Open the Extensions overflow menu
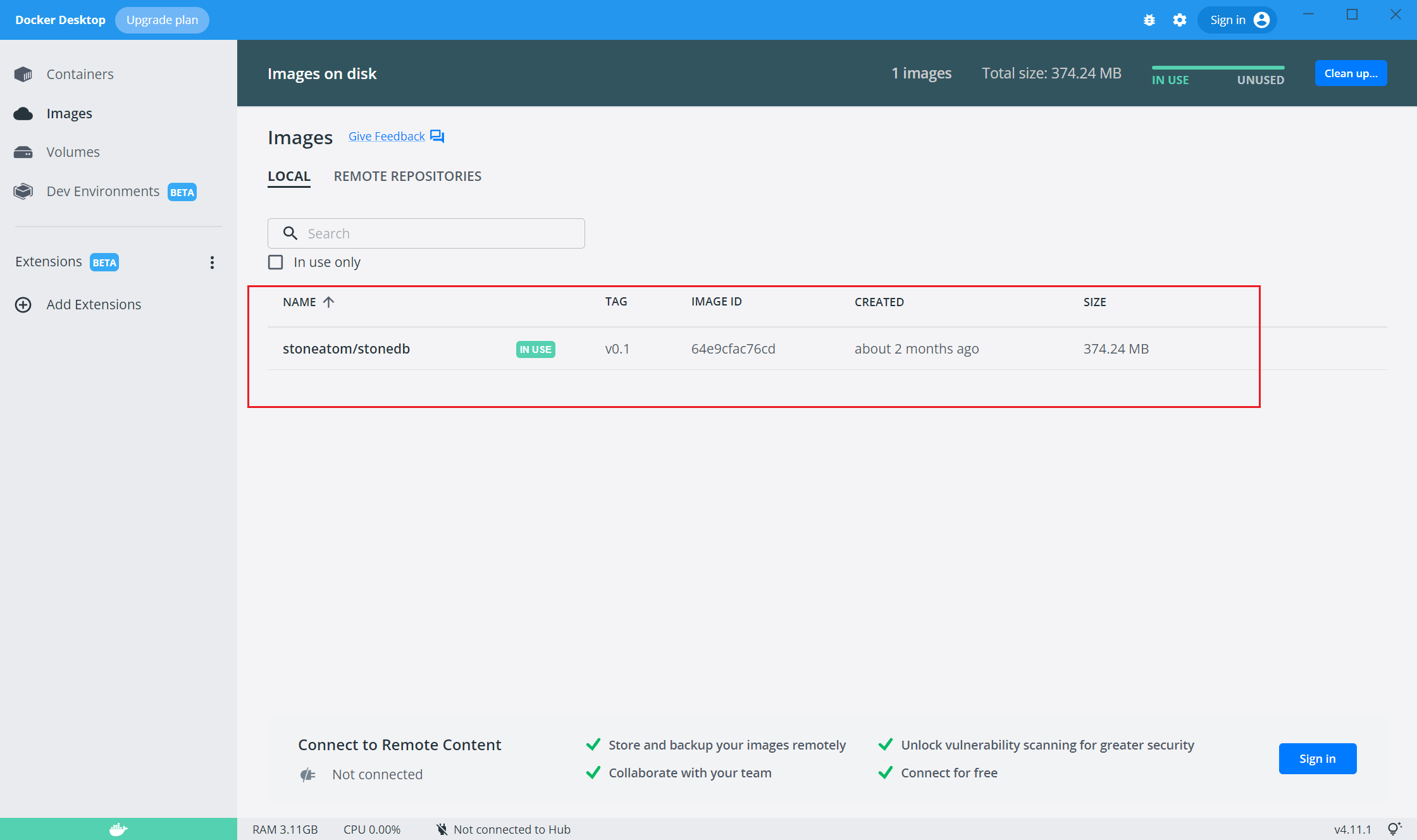Viewport: 1417px width, 840px height. [x=212, y=262]
